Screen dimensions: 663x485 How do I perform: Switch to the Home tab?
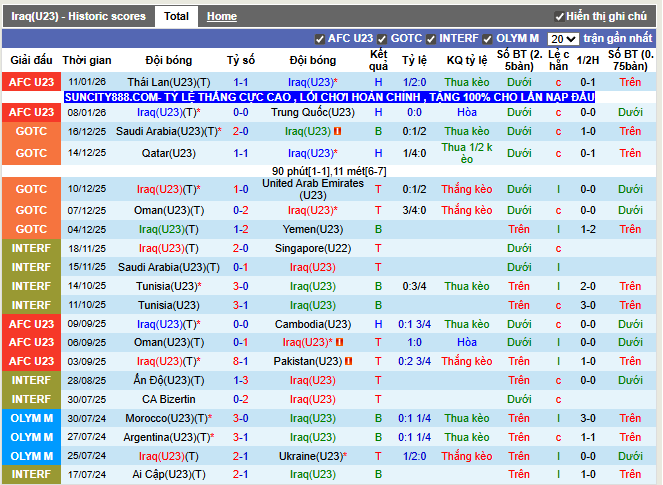222,16
